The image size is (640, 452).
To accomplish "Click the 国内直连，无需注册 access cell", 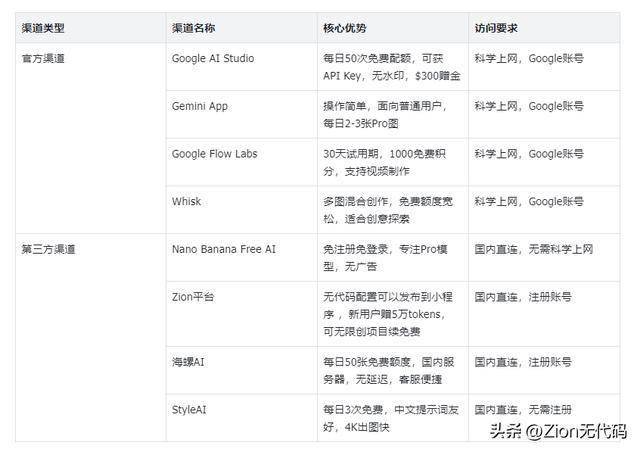I will (523, 409).
